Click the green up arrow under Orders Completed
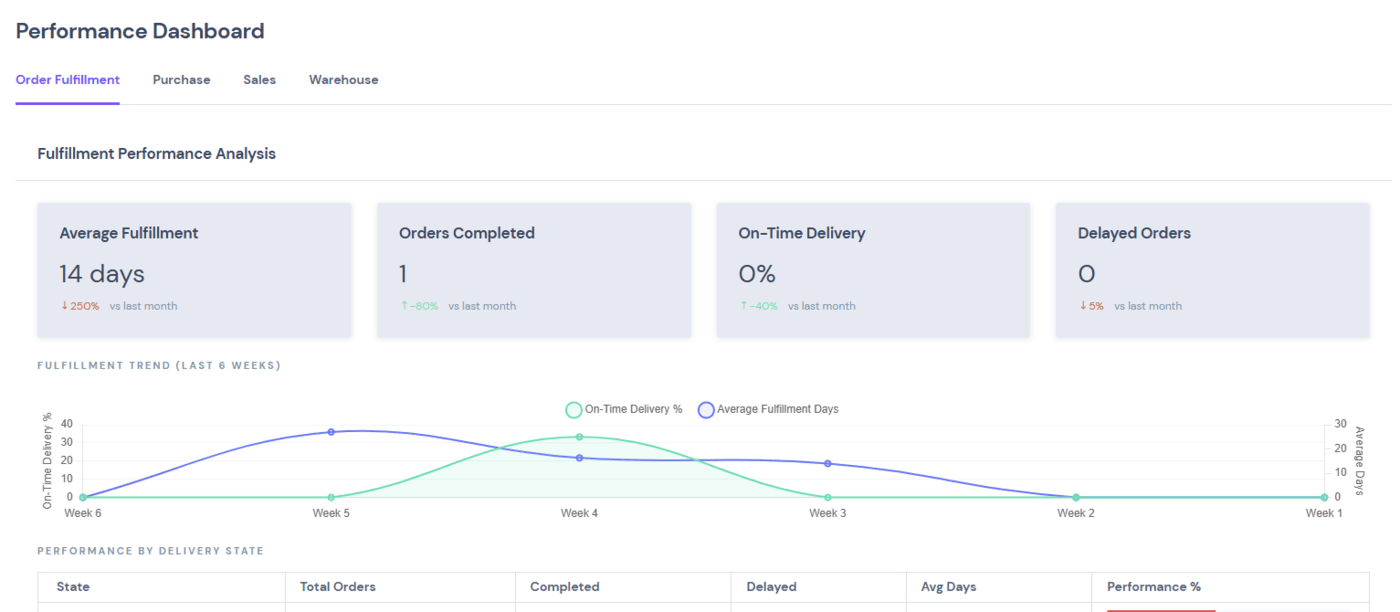Screen dimensions: 1400x612 [404, 306]
